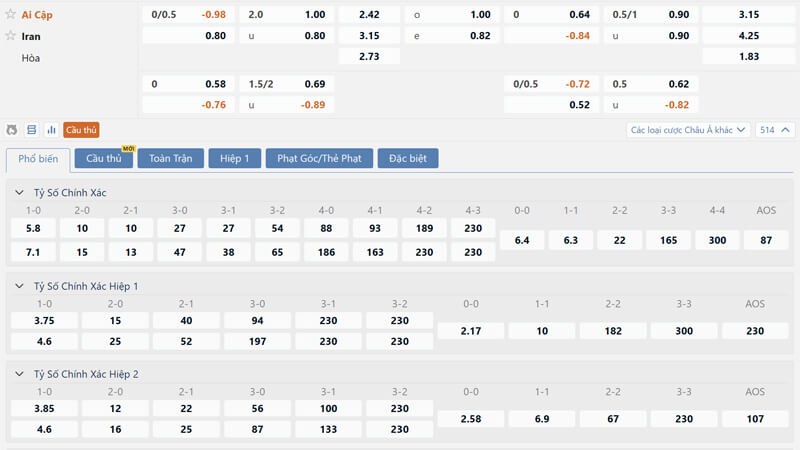Open the bookmaker icon next to the list view icon
This screenshot has height=450, width=800.
[x=11, y=130]
